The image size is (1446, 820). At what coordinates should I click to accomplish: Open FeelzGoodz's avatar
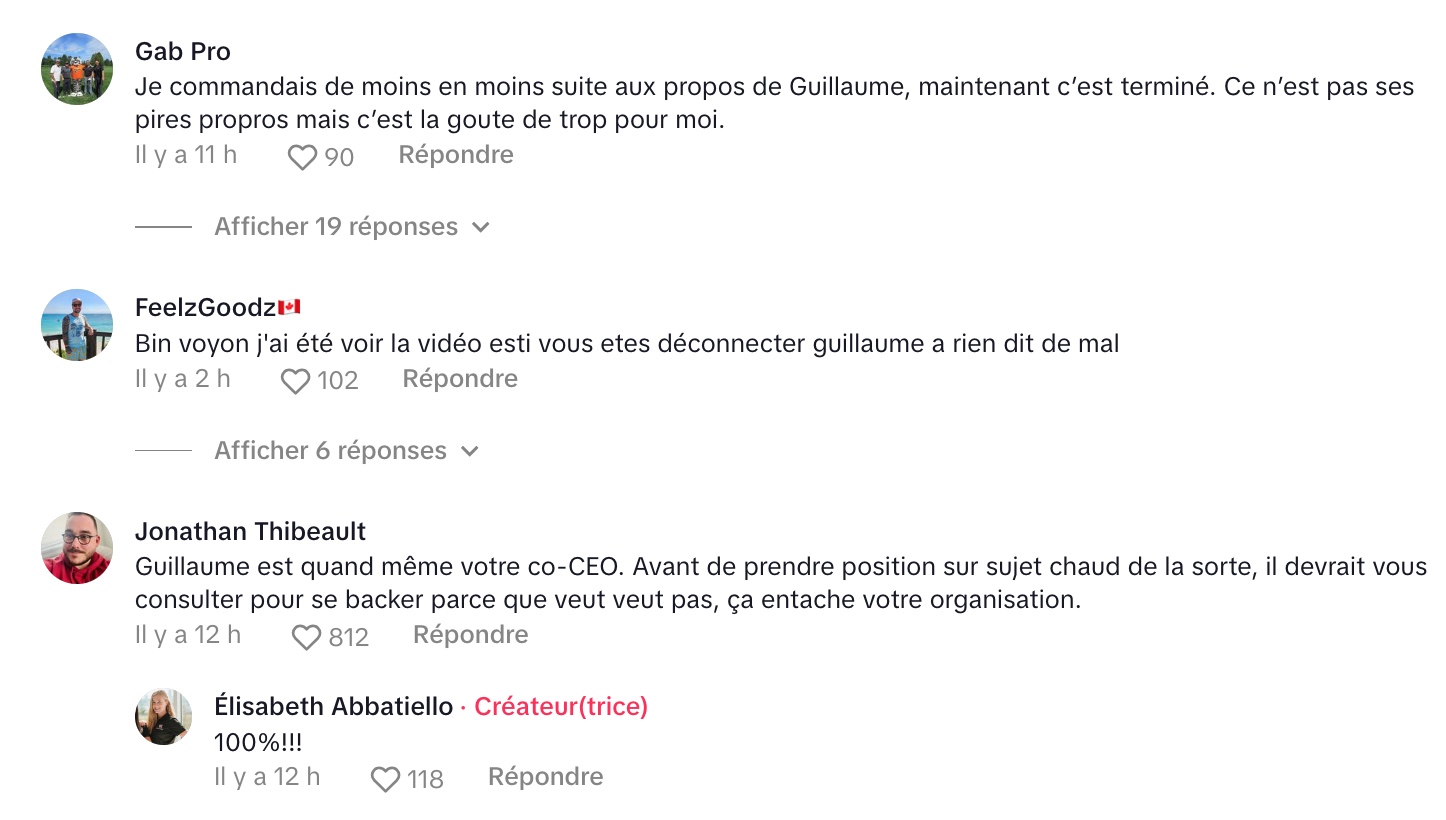point(77,325)
